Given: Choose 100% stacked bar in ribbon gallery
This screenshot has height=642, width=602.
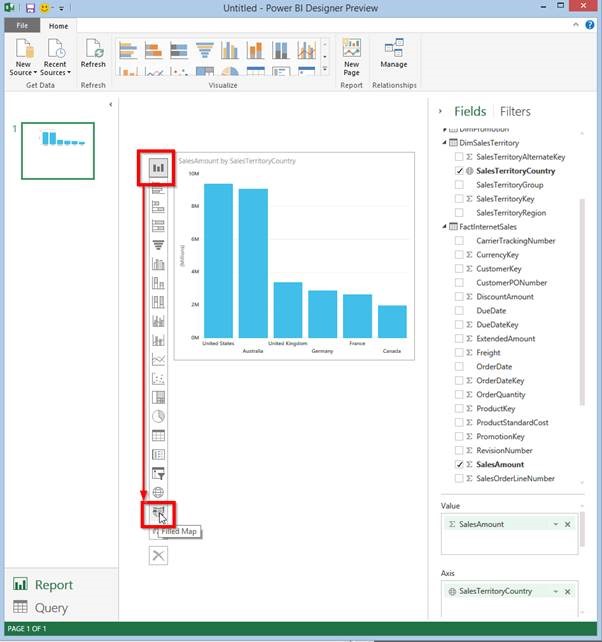Looking at the screenshot, I should click(x=179, y=51).
